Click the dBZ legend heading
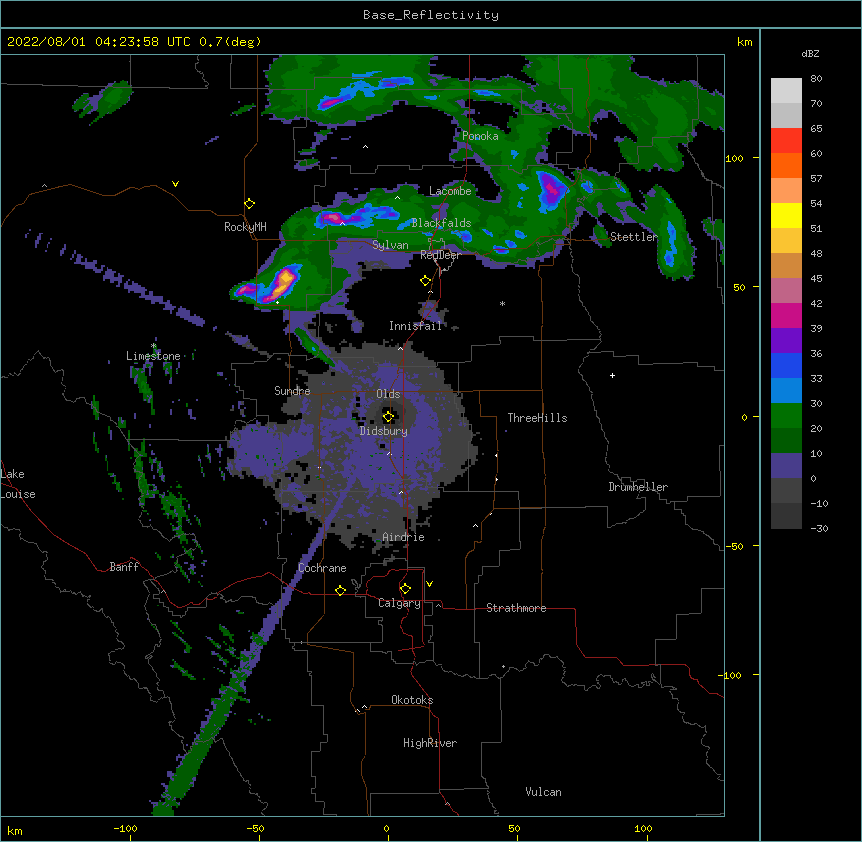The image size is (862, 842). coord(810,54)
